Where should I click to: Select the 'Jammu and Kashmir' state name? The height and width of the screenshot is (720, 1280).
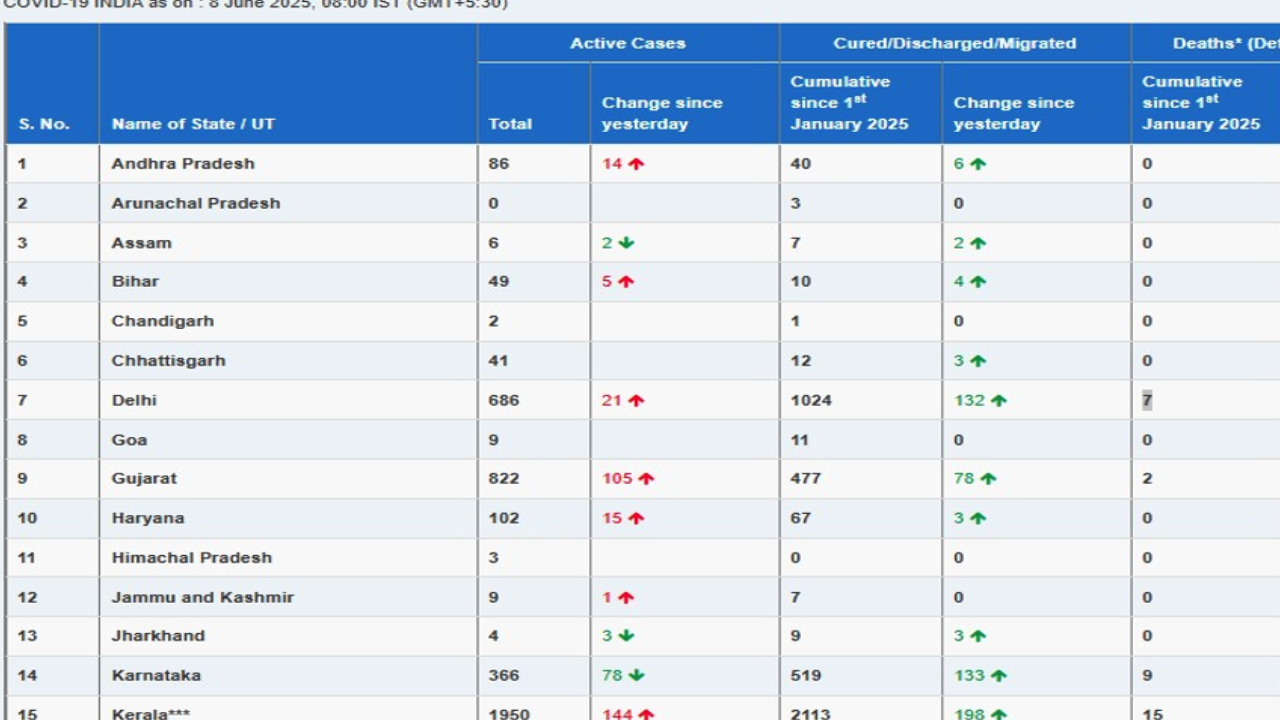(x=203, y=598)
